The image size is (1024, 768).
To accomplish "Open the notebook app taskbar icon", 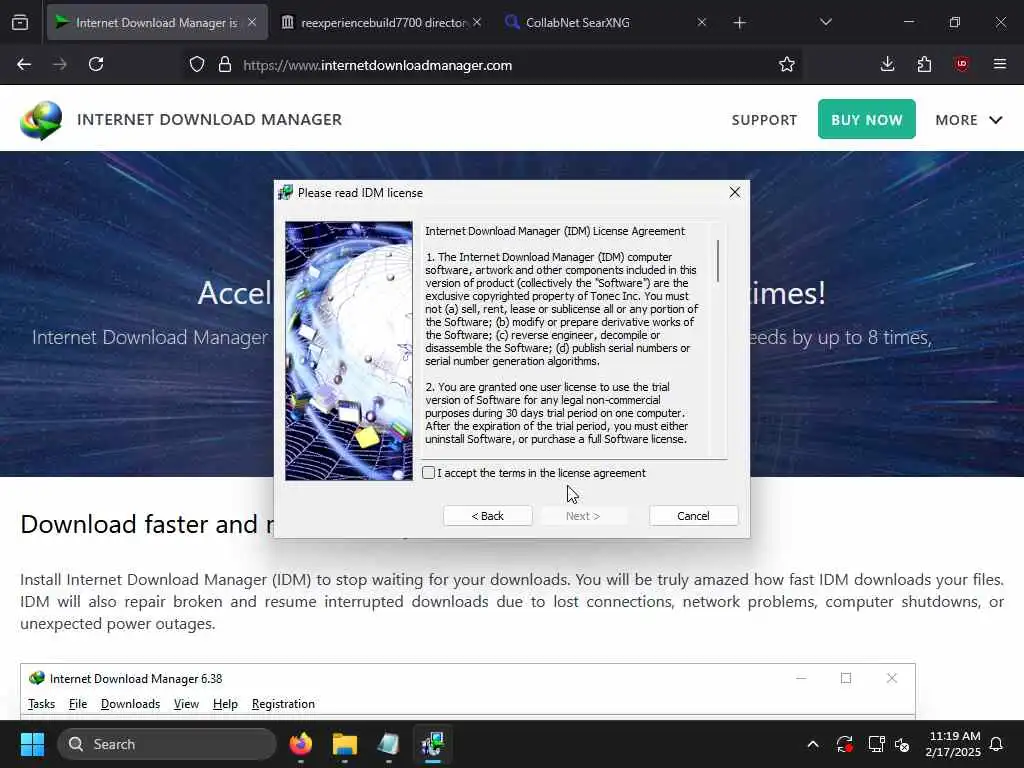I will (x=389, y=744).
